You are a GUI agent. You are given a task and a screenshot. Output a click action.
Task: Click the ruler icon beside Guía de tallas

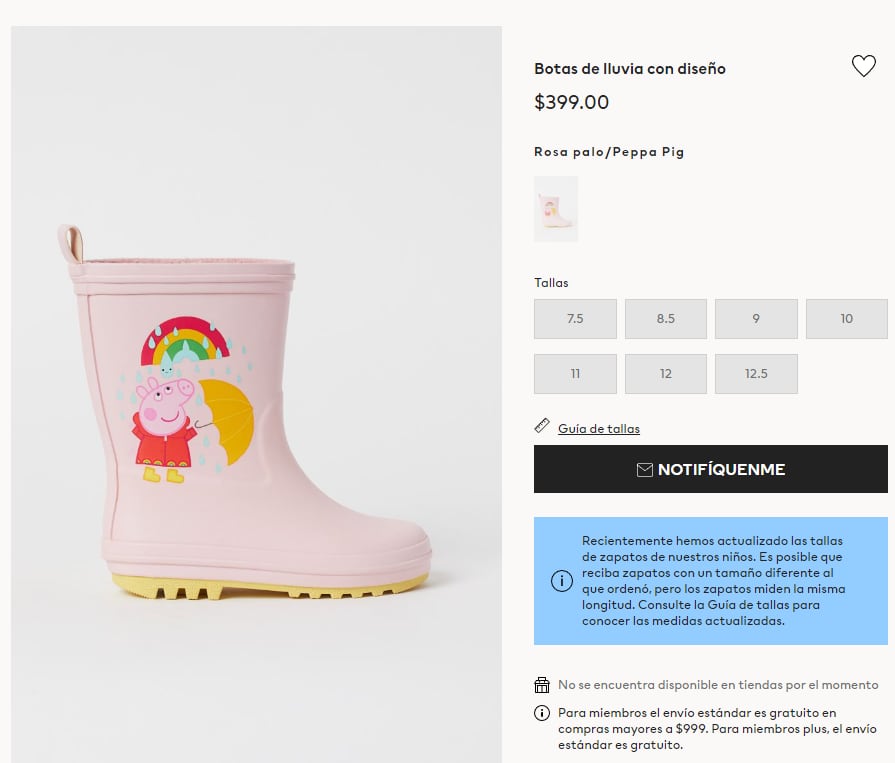pyautogui.click(x=542, y=426)
